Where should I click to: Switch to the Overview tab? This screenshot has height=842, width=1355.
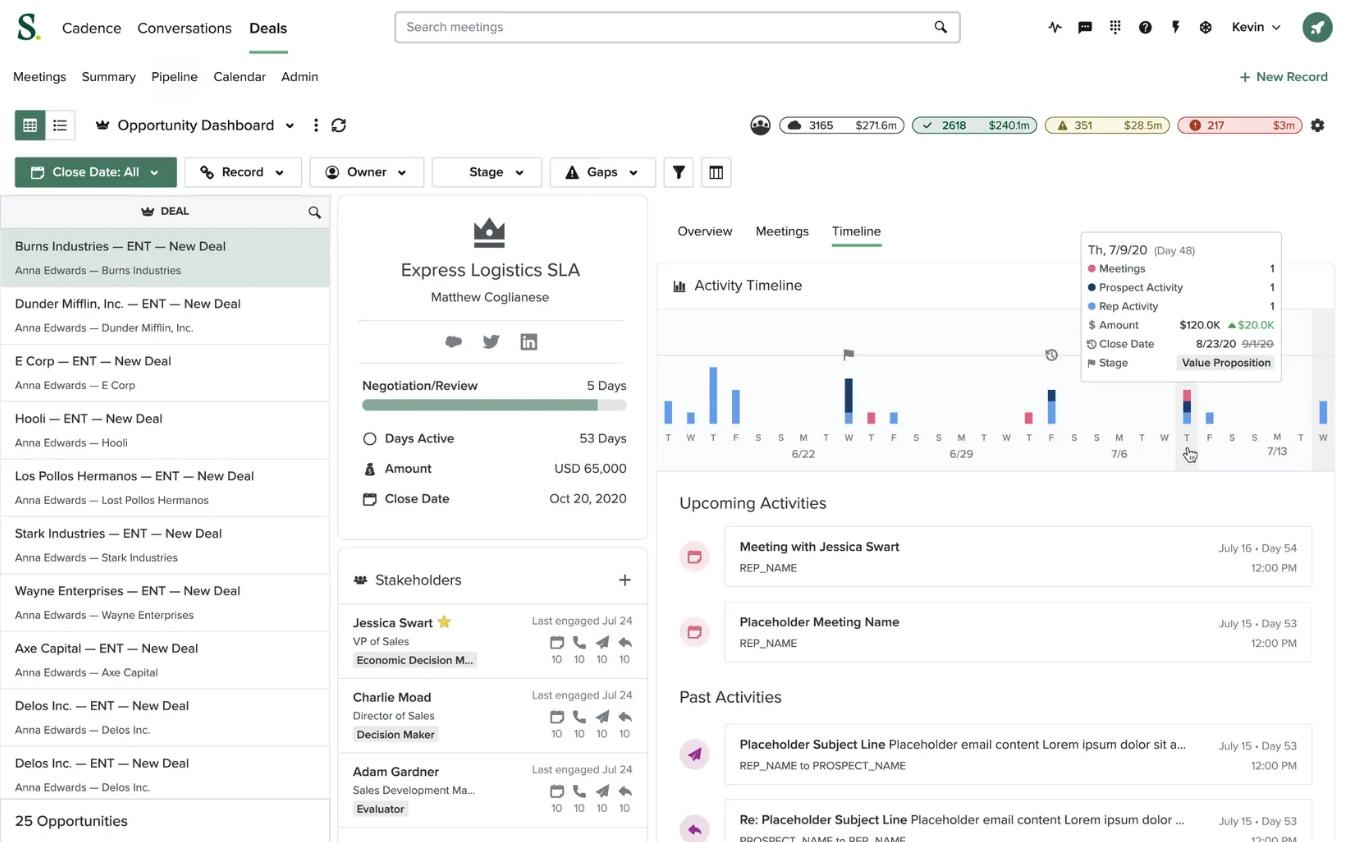pyautogui.click(x=705, y=231)
